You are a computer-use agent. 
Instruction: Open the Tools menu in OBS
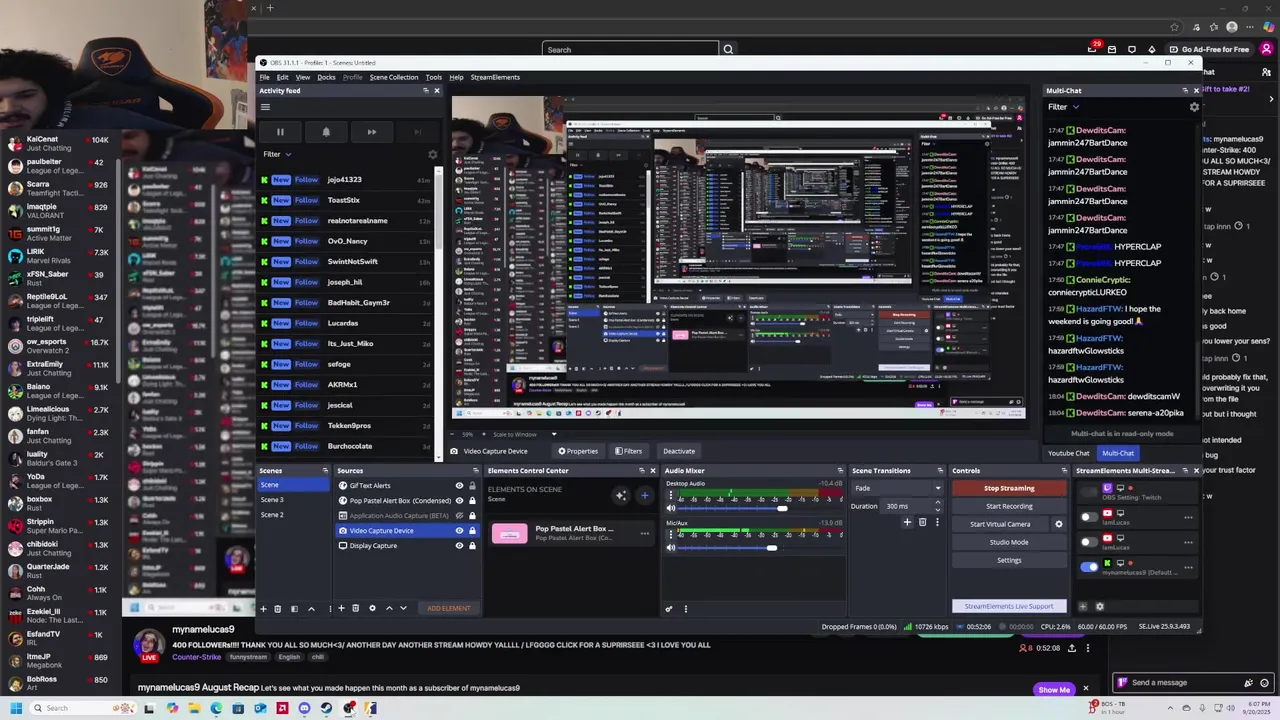pyautogui.click(x=433, y=77)
